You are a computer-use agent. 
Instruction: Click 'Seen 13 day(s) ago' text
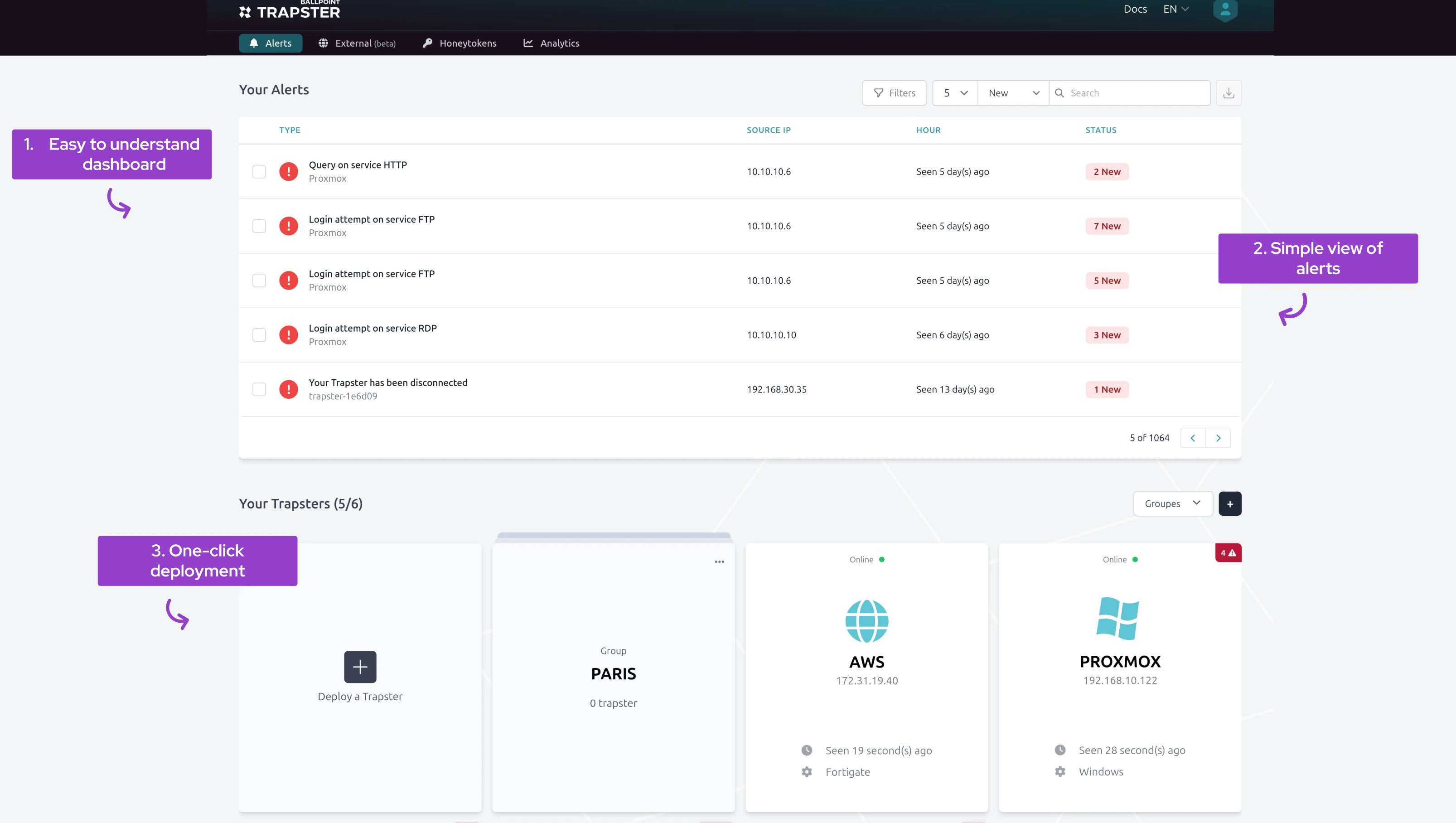pos(955,389)
